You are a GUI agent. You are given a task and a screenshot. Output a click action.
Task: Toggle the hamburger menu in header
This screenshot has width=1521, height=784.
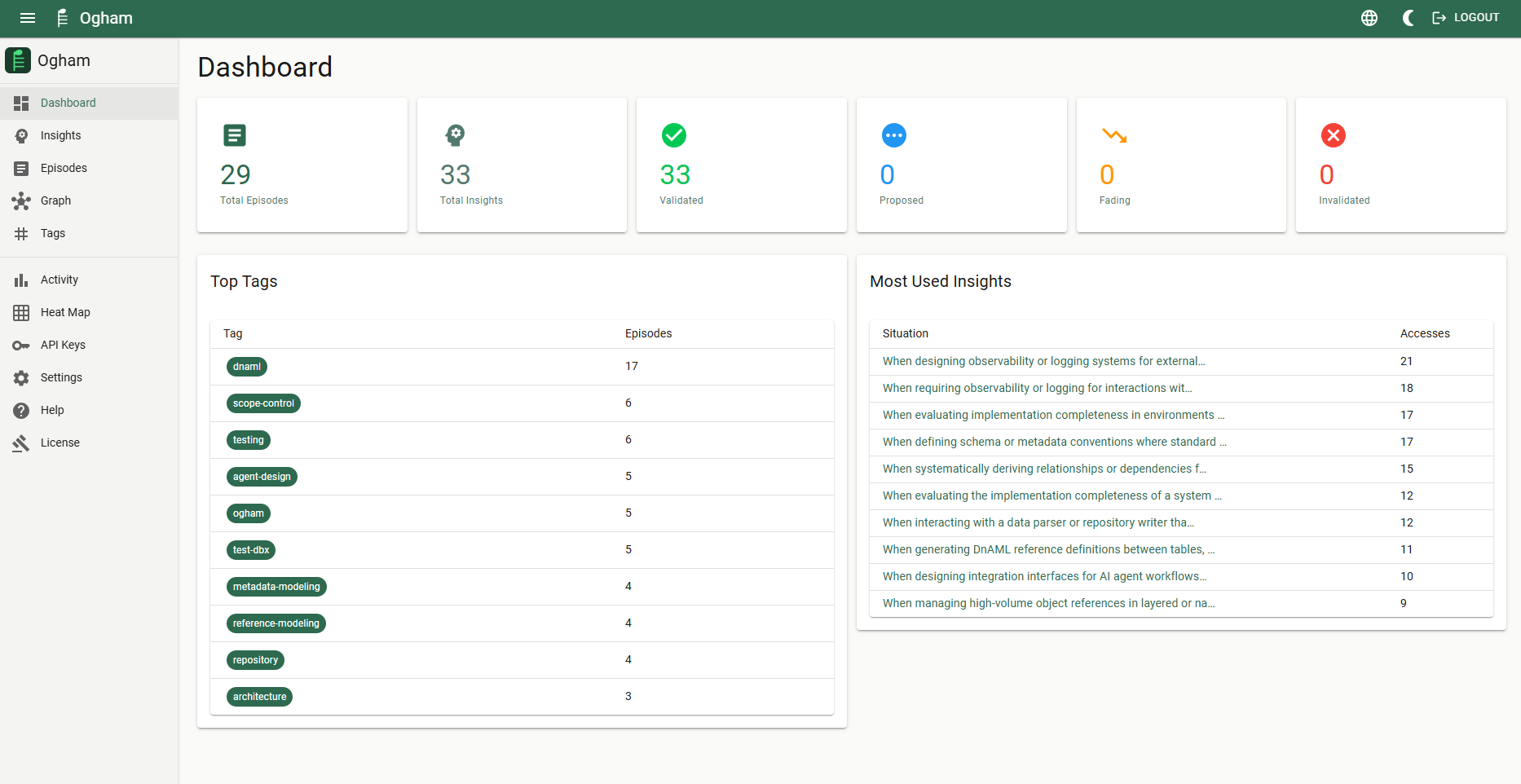point(28,18)
